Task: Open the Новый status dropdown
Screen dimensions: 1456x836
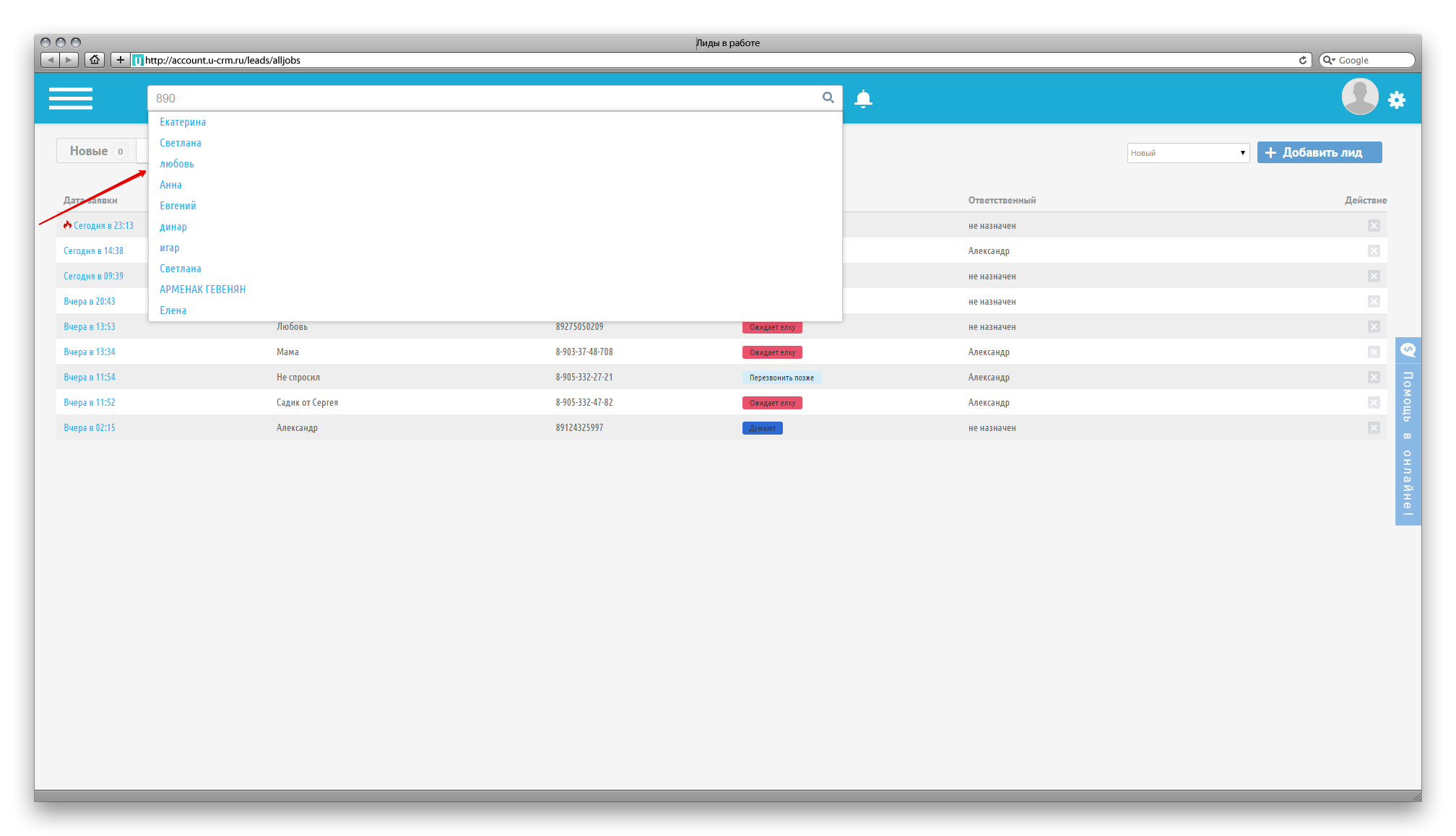Action: pyautogui.click(x=1188, y=153)
